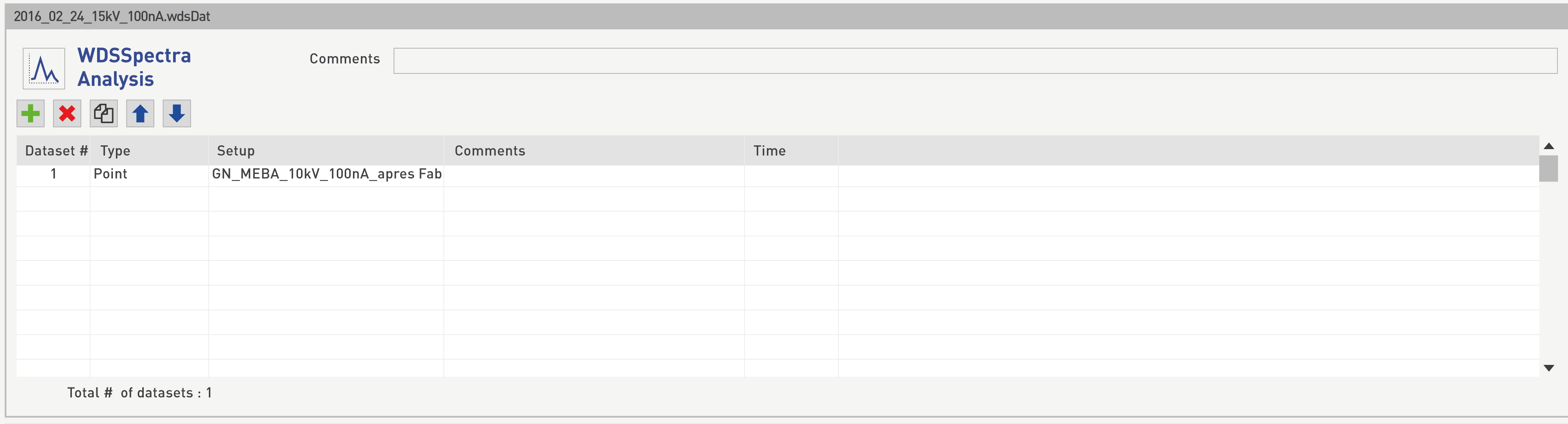Click the red X delete dataset icon

coord(67,114)
